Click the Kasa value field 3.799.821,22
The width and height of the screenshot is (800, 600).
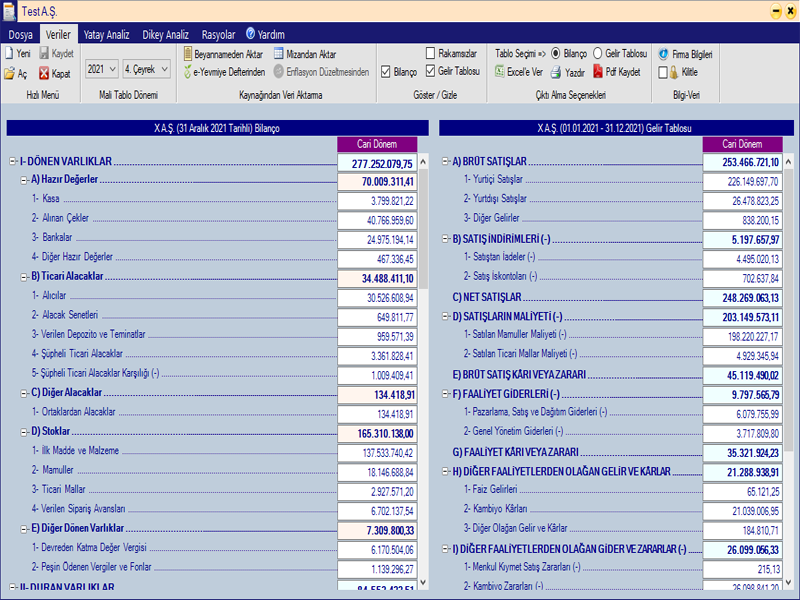pyautogui.click(x=377, y=201)
